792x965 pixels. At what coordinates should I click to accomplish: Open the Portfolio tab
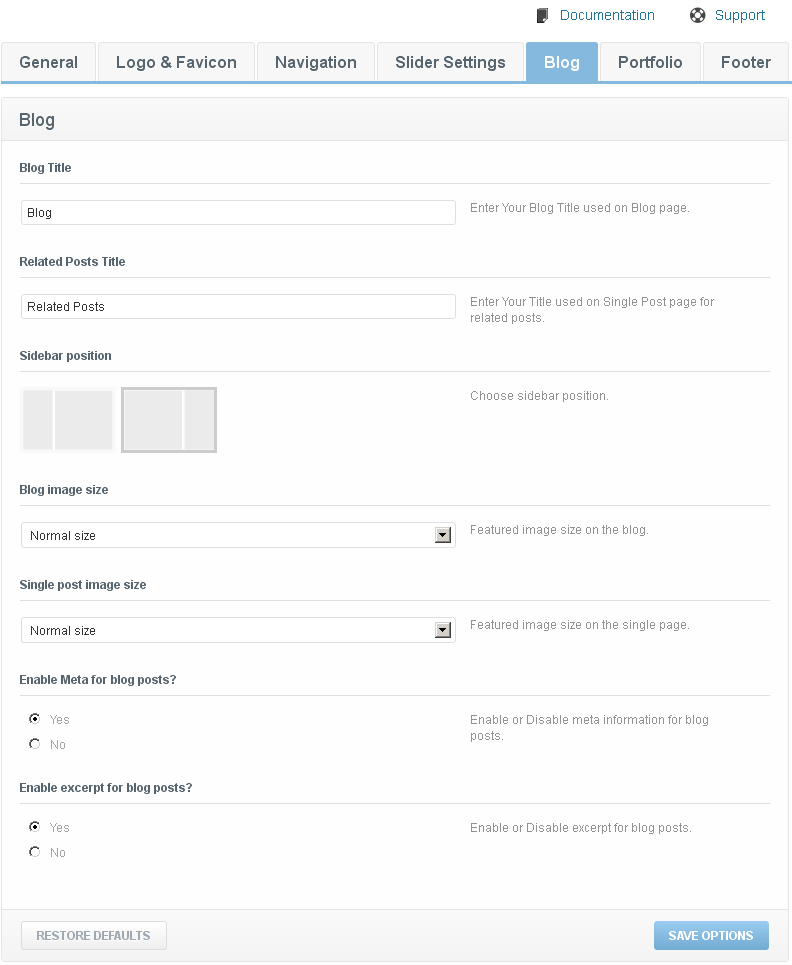[x=650, y=62]
